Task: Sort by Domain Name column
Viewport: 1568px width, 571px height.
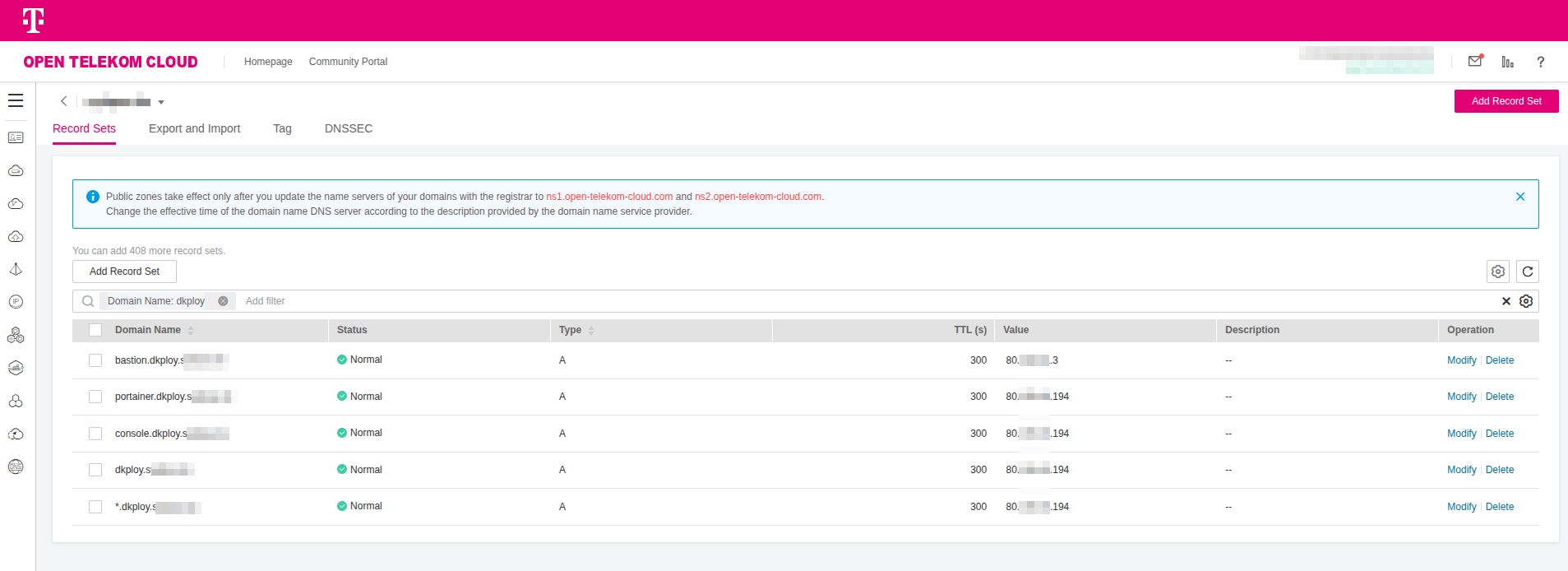Action: pos(191,330)
